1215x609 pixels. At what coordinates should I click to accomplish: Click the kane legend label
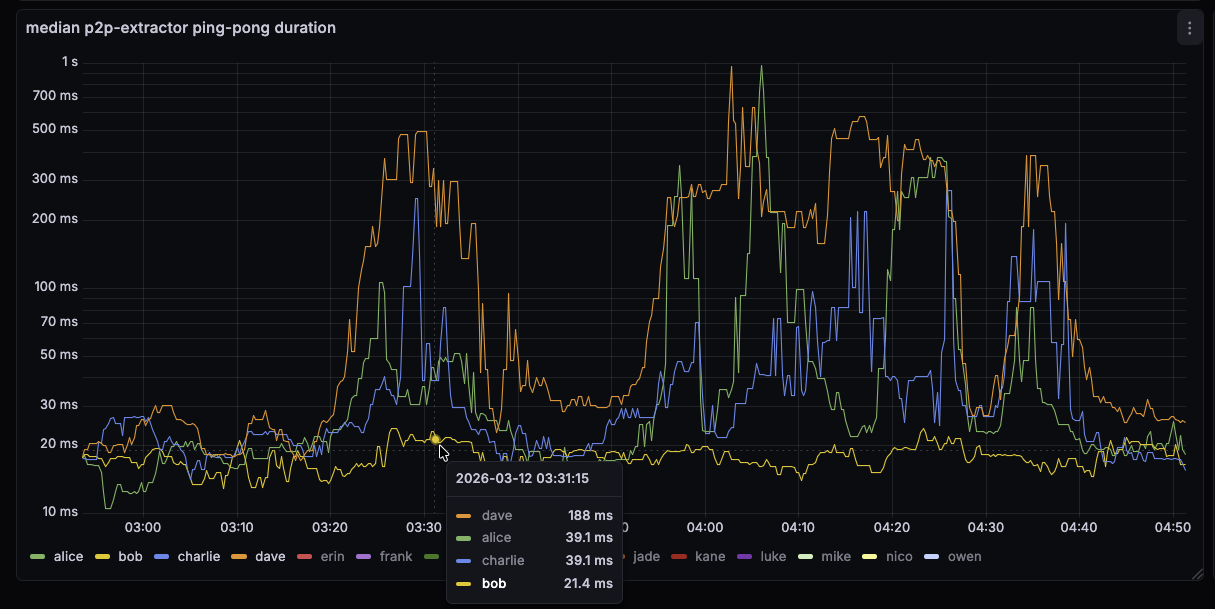click(x=710, y=556)
